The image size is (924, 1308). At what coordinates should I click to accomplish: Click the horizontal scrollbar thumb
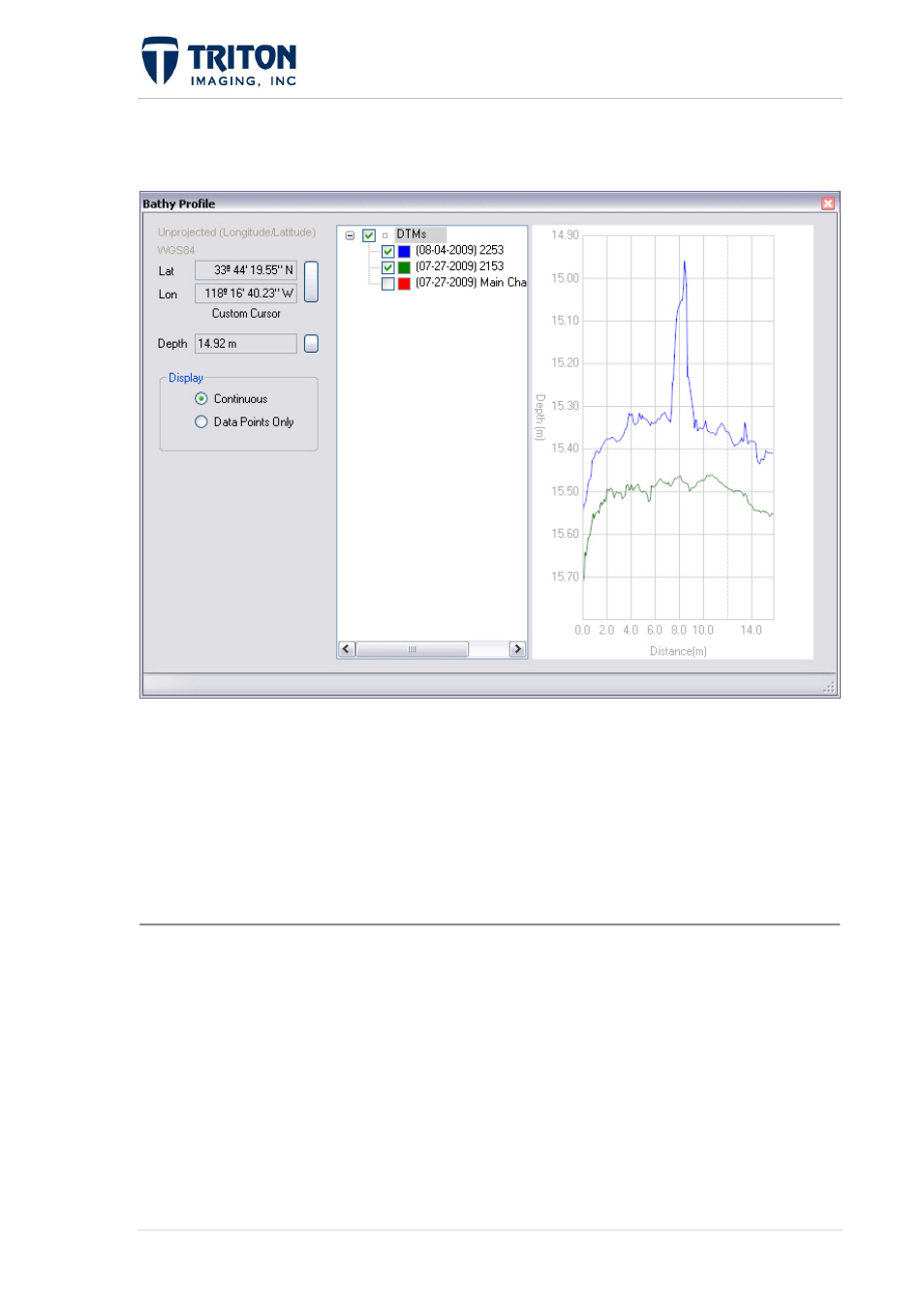[x=413, y=649]
